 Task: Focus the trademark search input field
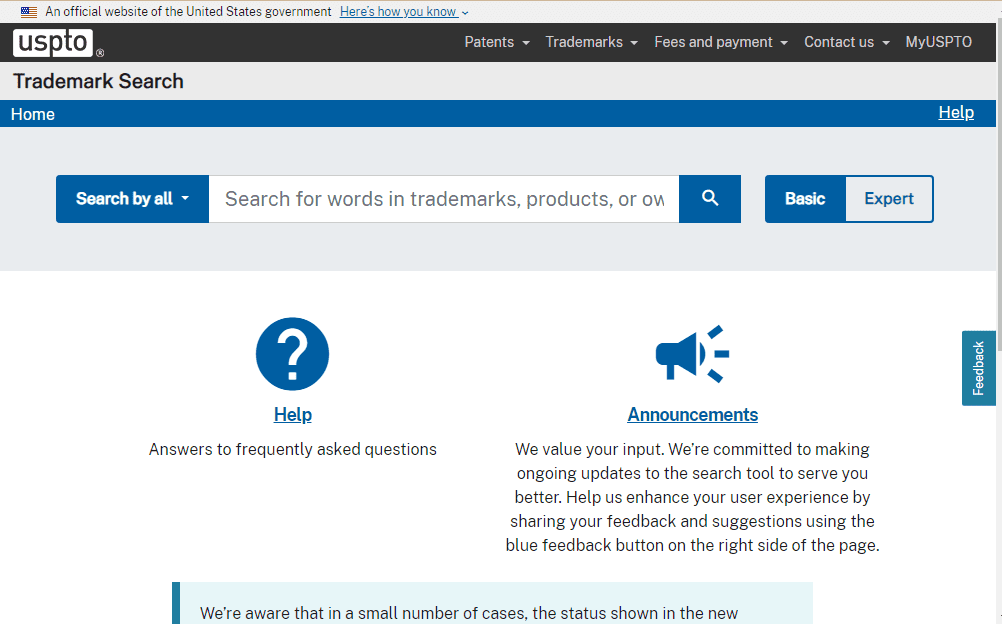tap(444, 199)
